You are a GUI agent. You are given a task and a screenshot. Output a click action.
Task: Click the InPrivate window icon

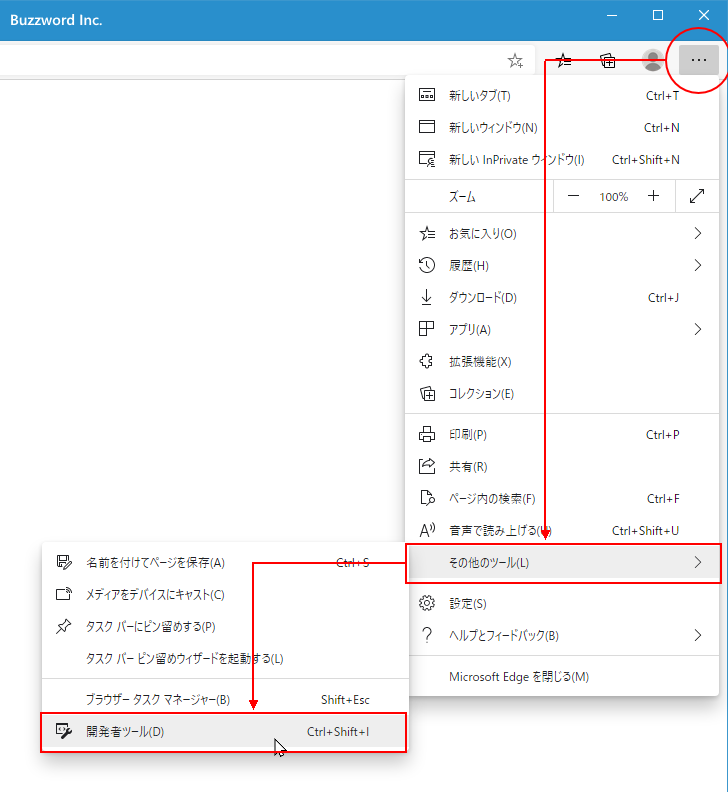click(427, 159)
